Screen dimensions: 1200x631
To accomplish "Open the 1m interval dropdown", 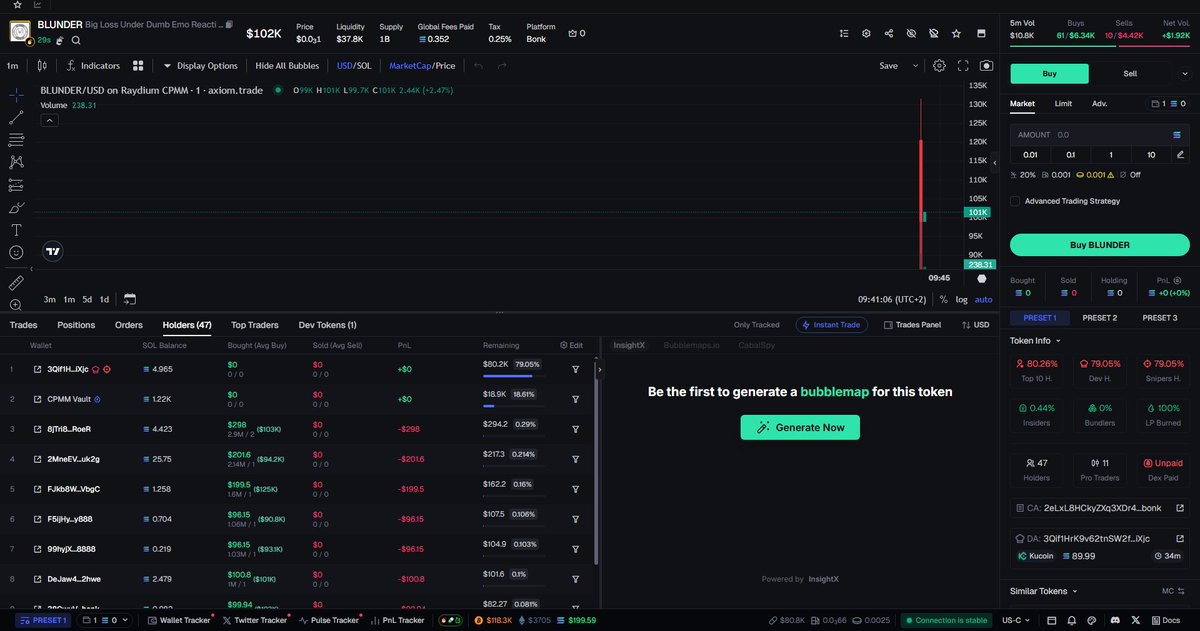I will tap(12, 66).
